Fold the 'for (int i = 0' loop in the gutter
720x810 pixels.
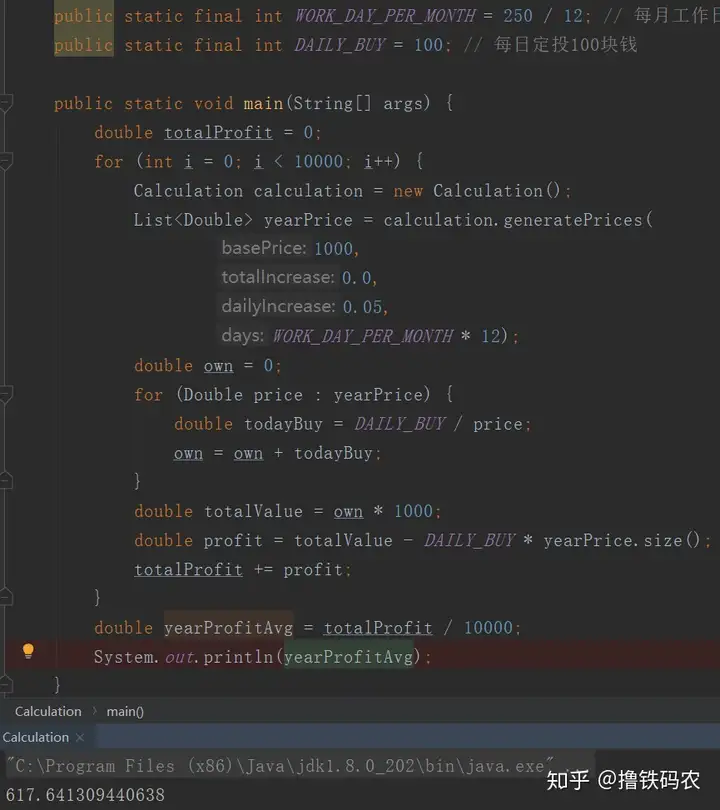[6, 162]
